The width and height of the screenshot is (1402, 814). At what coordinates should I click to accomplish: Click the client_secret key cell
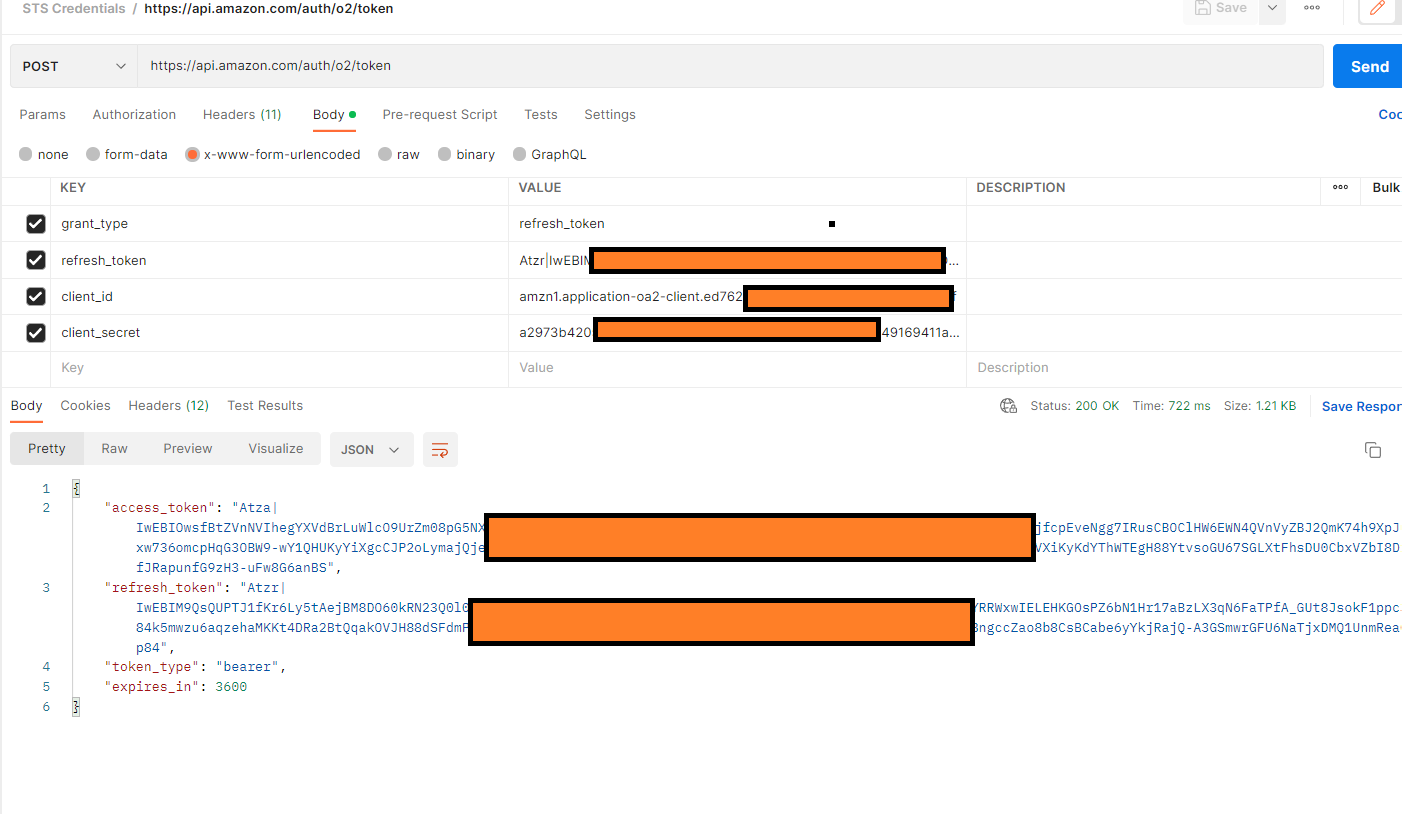280,332
